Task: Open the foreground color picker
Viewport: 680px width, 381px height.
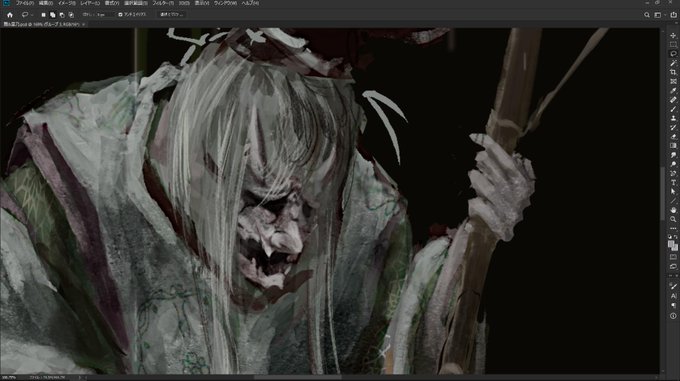Action: (671, 244)
